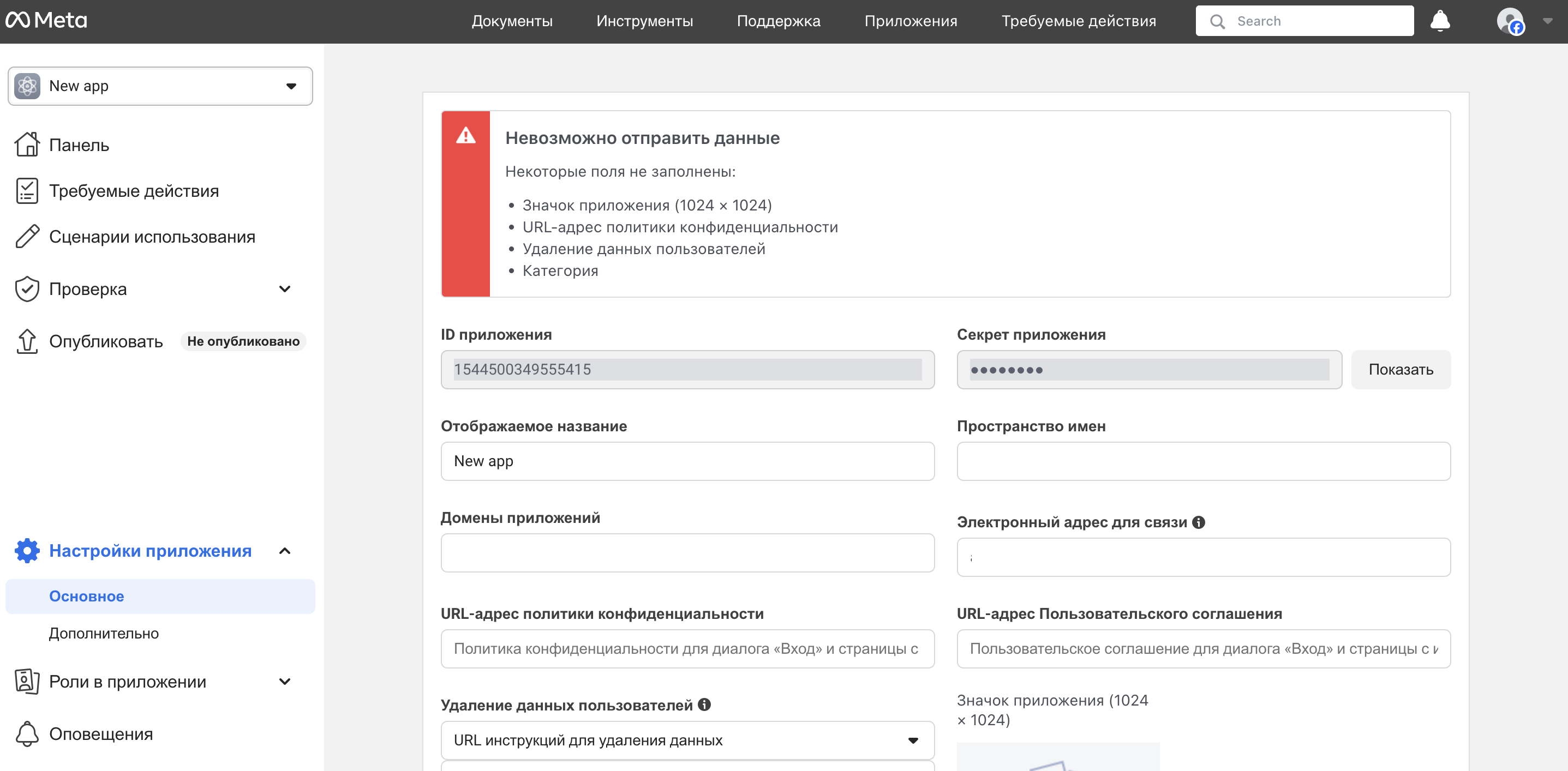The width and height of the screenshot is (1568, 771).
Task: Click the Оповещения bell icon in sidebar
Action: (27, 734)
